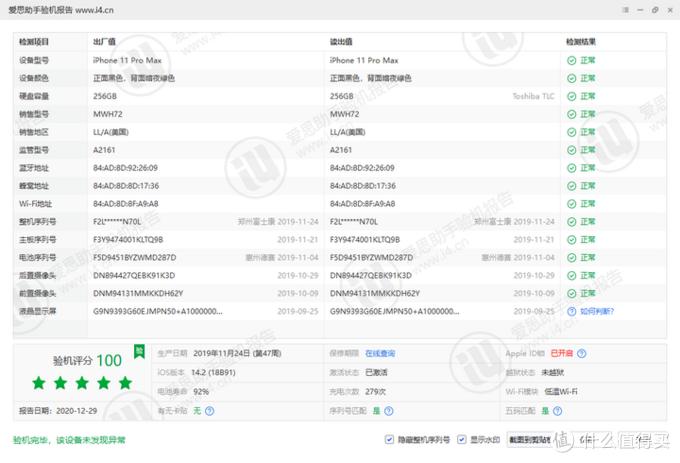
Task: Click the 读出值 column header
Action: (341, 42)
